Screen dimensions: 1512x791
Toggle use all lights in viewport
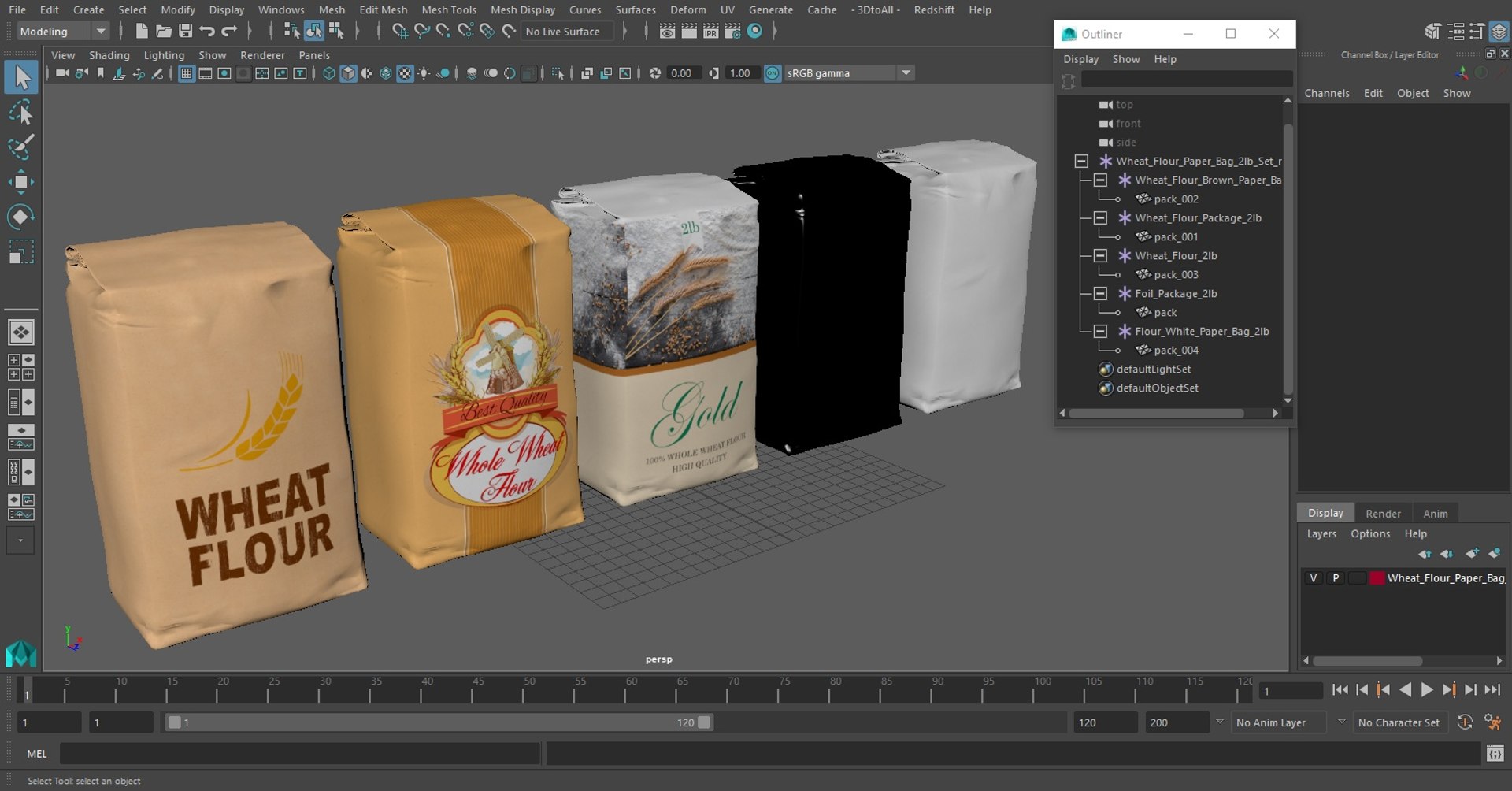click(x=424, y=73)
